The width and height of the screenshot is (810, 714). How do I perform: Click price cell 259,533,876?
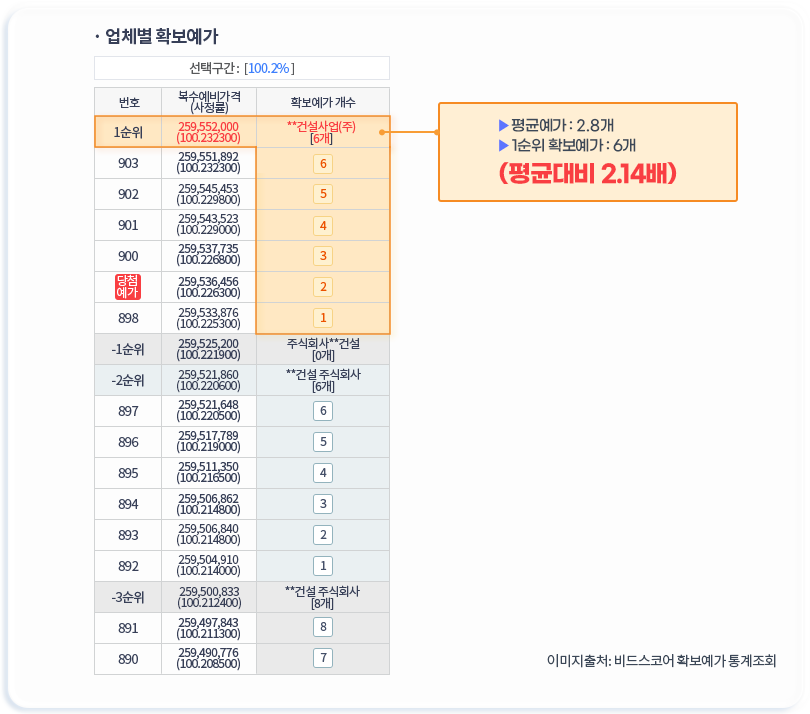208,318
